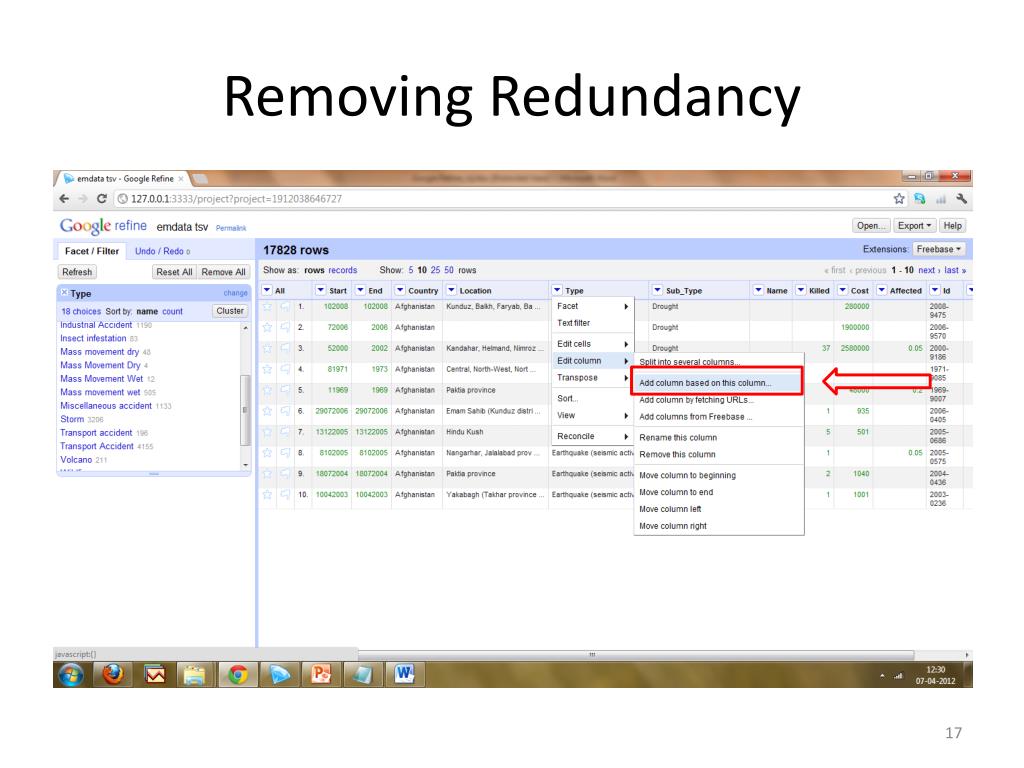Viewport: 1024px width, 768px height.
Task: Launch Firefox from the taskbar
Action: [x=113, y=674]
